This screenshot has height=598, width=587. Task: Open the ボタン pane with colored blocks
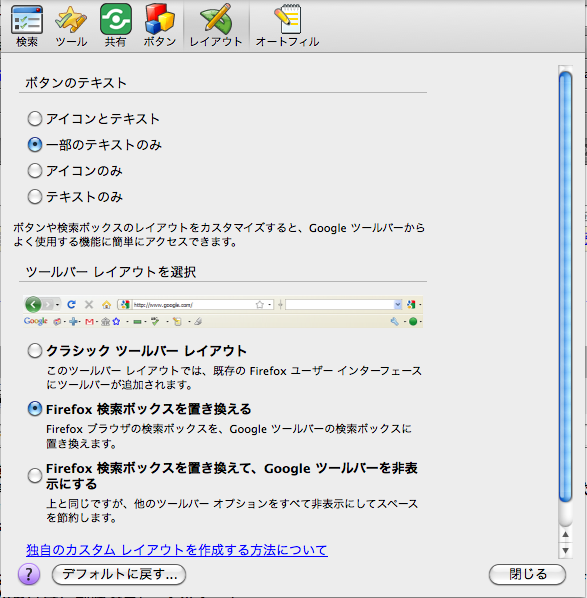click(x=160, y=26)
